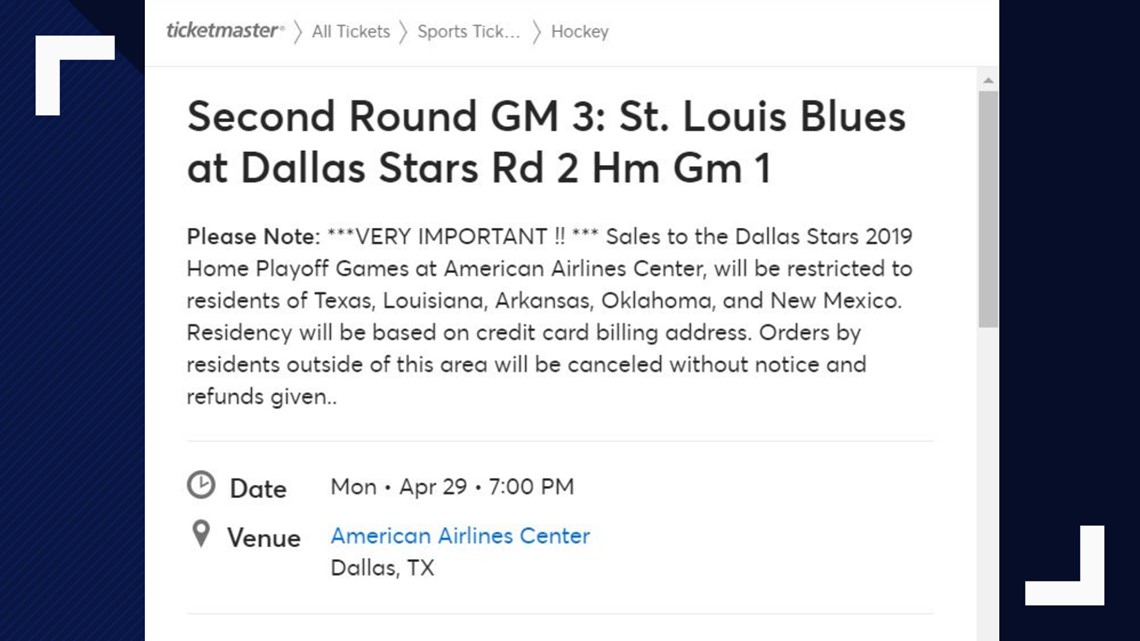Click the Please Note restriction paragraph
This screenshot has width=1140, height=641.
[x=549, y=316]
